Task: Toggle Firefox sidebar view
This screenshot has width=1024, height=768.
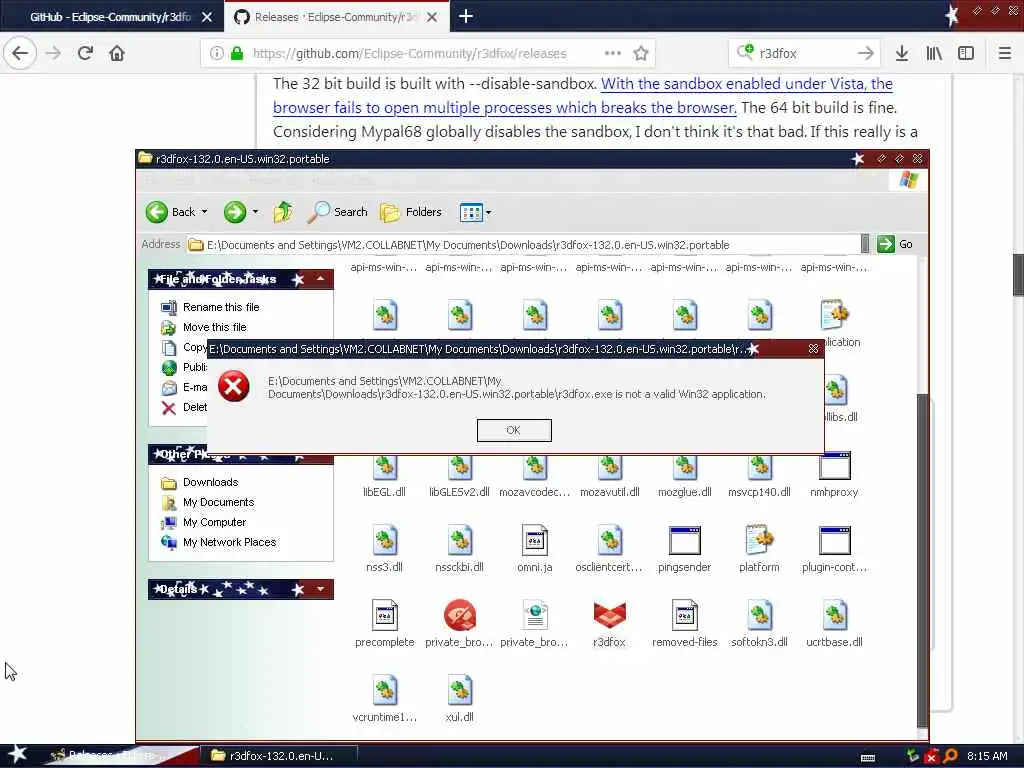Action: coord(966,54)
